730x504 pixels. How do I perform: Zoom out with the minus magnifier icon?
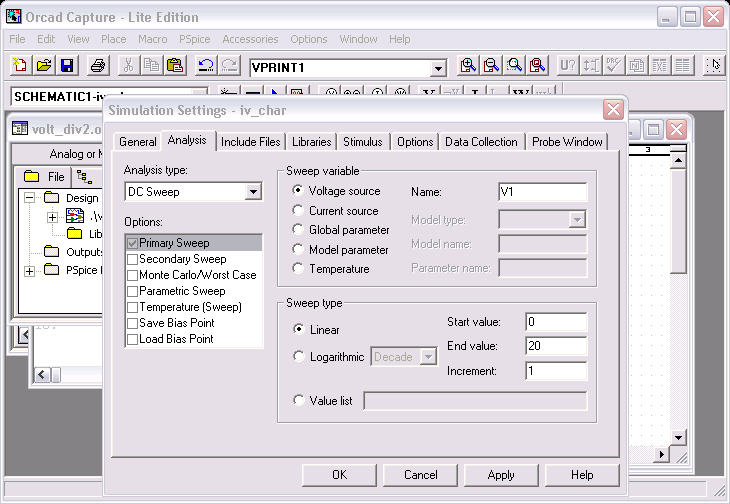[491, 66]
